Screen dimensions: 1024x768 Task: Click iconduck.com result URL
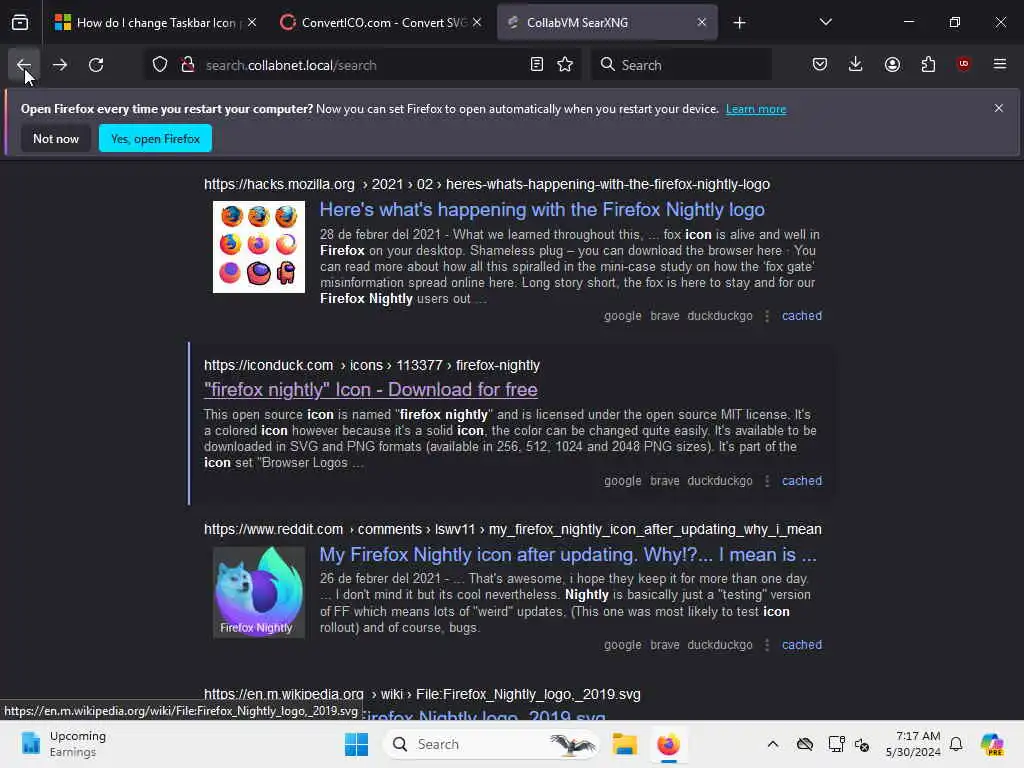click(x=372, y=366)
